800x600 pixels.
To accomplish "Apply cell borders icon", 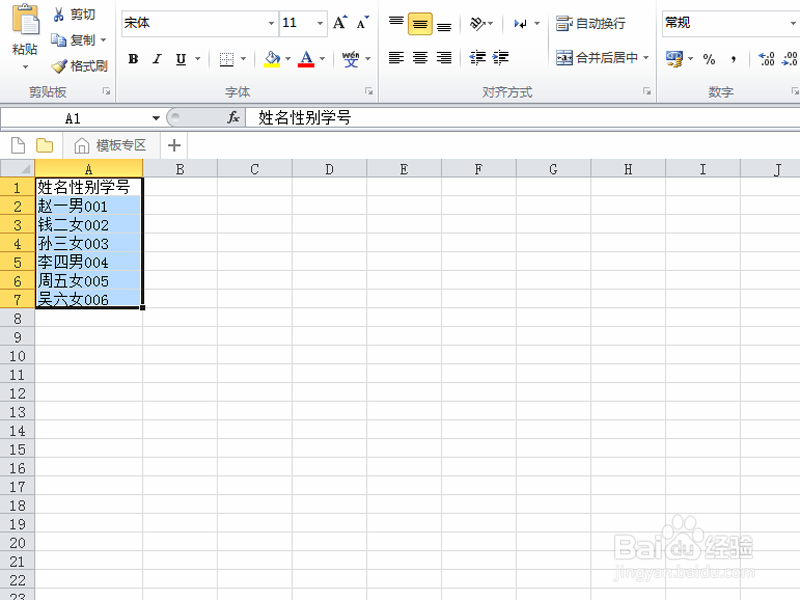I will click(227, 60).
